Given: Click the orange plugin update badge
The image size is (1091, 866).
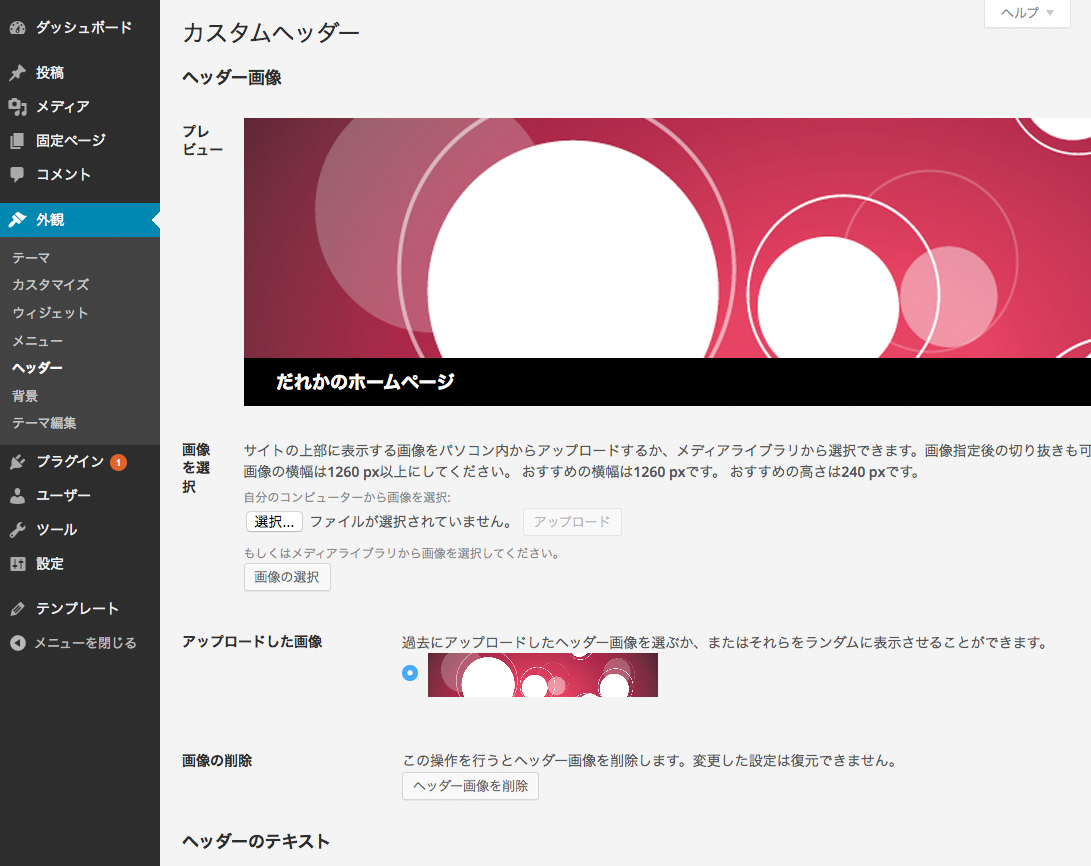Looking at the screenshot, I should [x=118, y=462].
